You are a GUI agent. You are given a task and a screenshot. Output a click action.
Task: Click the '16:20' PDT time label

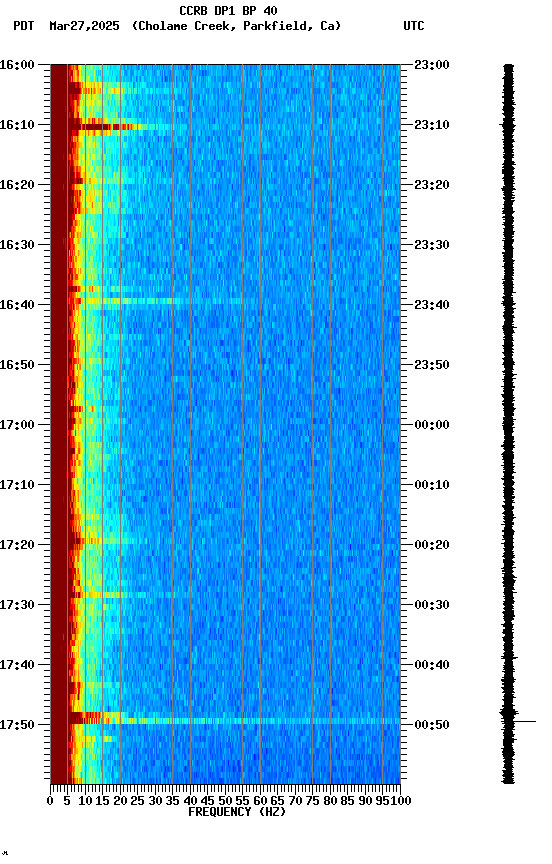coord(17,185)
